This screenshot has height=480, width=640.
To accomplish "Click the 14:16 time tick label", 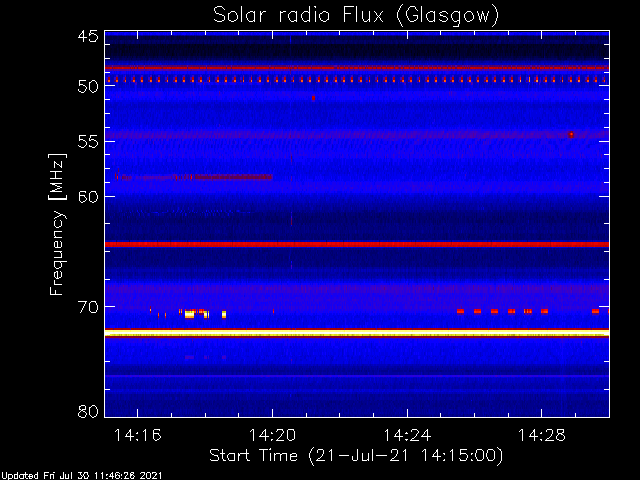I will click(x=137, y=435).
